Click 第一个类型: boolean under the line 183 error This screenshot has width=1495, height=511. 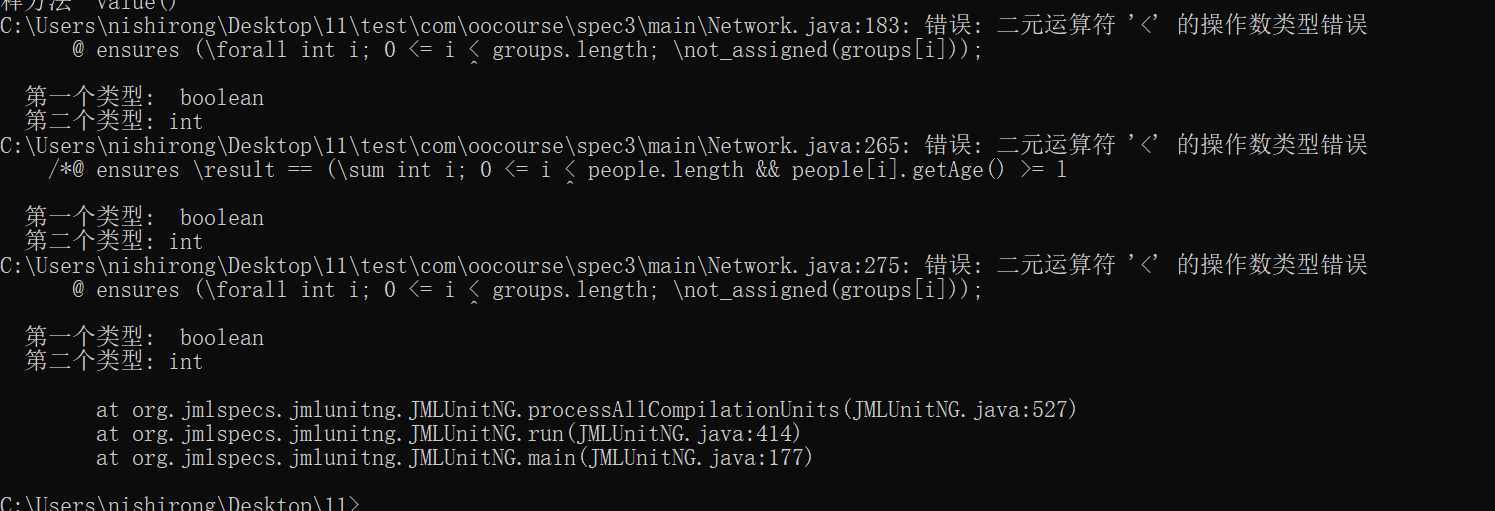144,98
